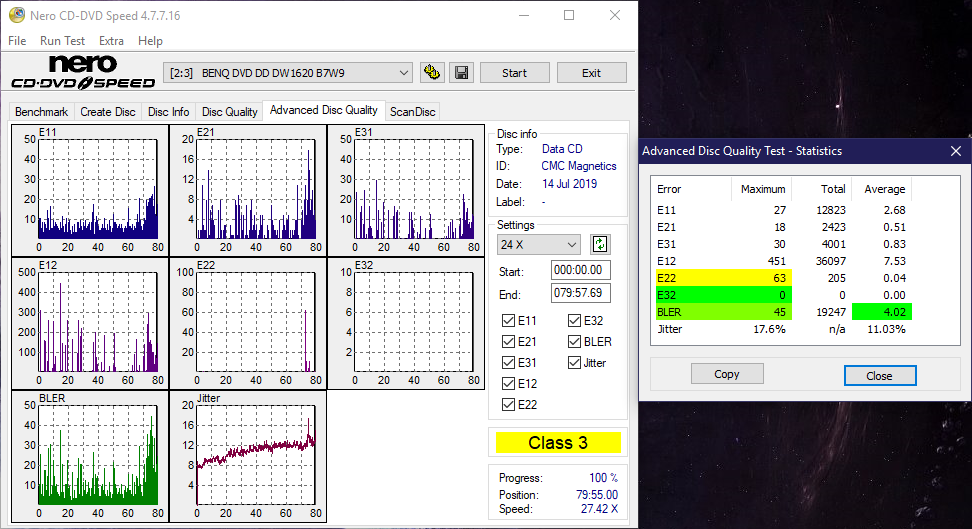Open the Extra menu
The width and height of the screenshot is (972, 529).
(x=111, y=41)
